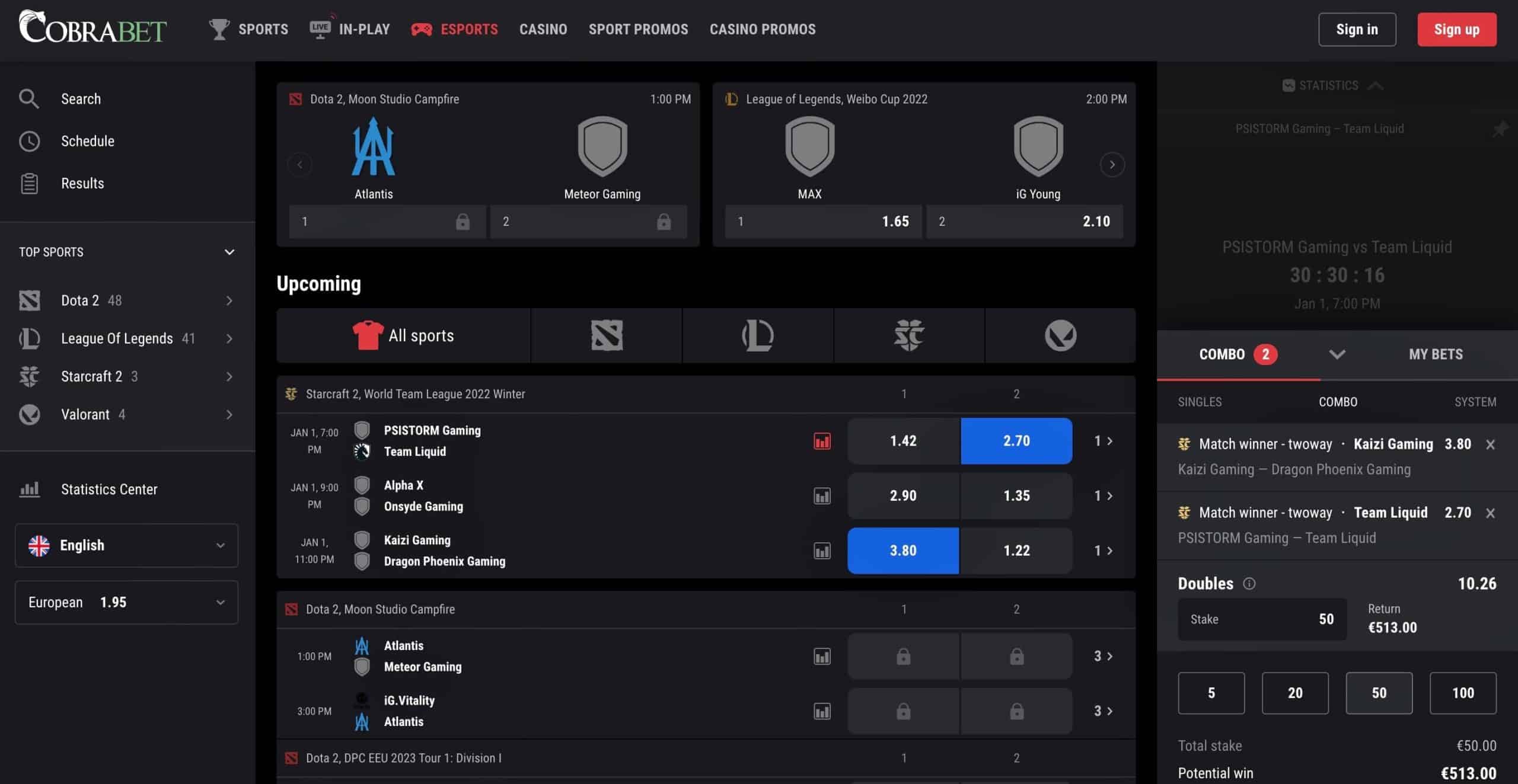The image size is (1518, 784).
Task: Switch betslip to SINGLES tab
Action: (1199, 402)
